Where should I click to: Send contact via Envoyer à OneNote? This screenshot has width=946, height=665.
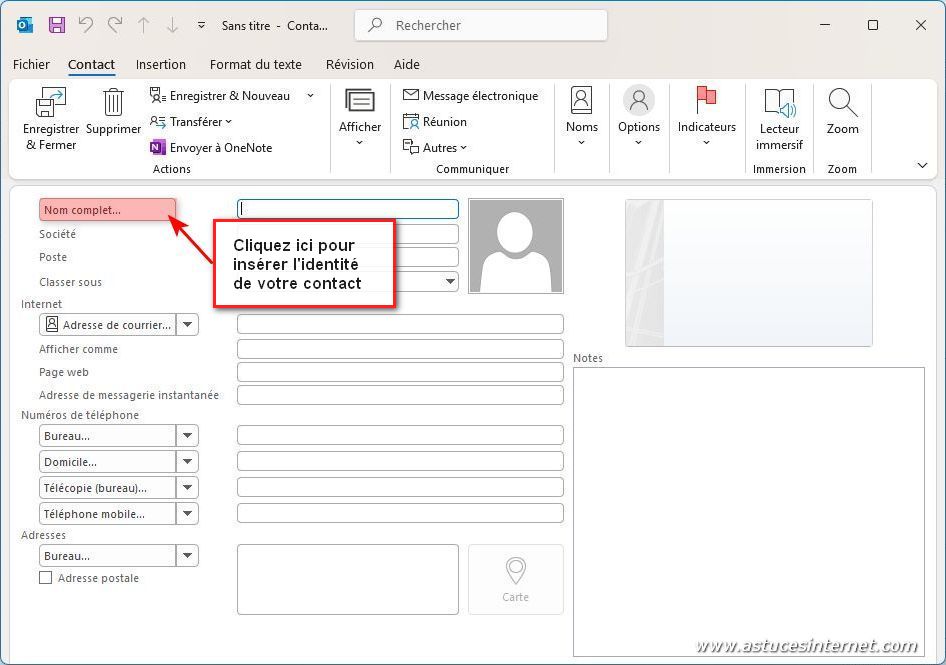point(211,148)
